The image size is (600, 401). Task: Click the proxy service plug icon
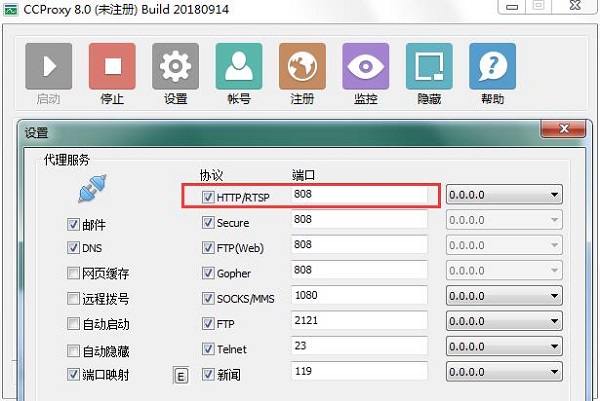pyautogui.click(x=92, y=189)
